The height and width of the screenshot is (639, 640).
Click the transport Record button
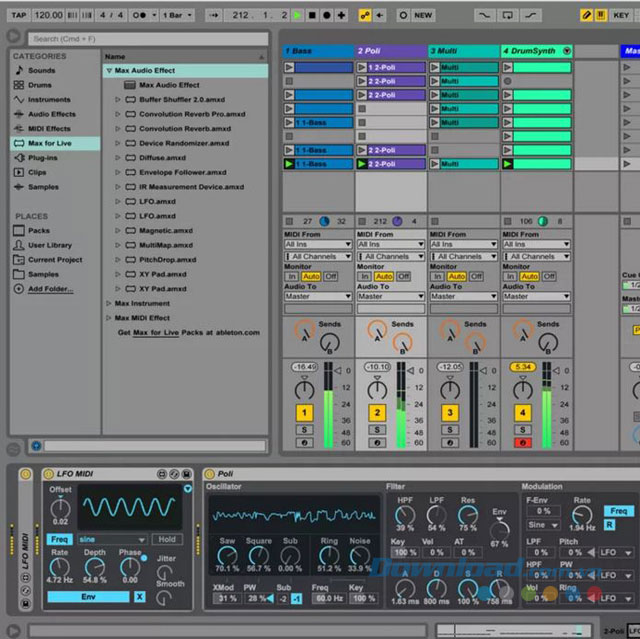[x=327, y=15]
